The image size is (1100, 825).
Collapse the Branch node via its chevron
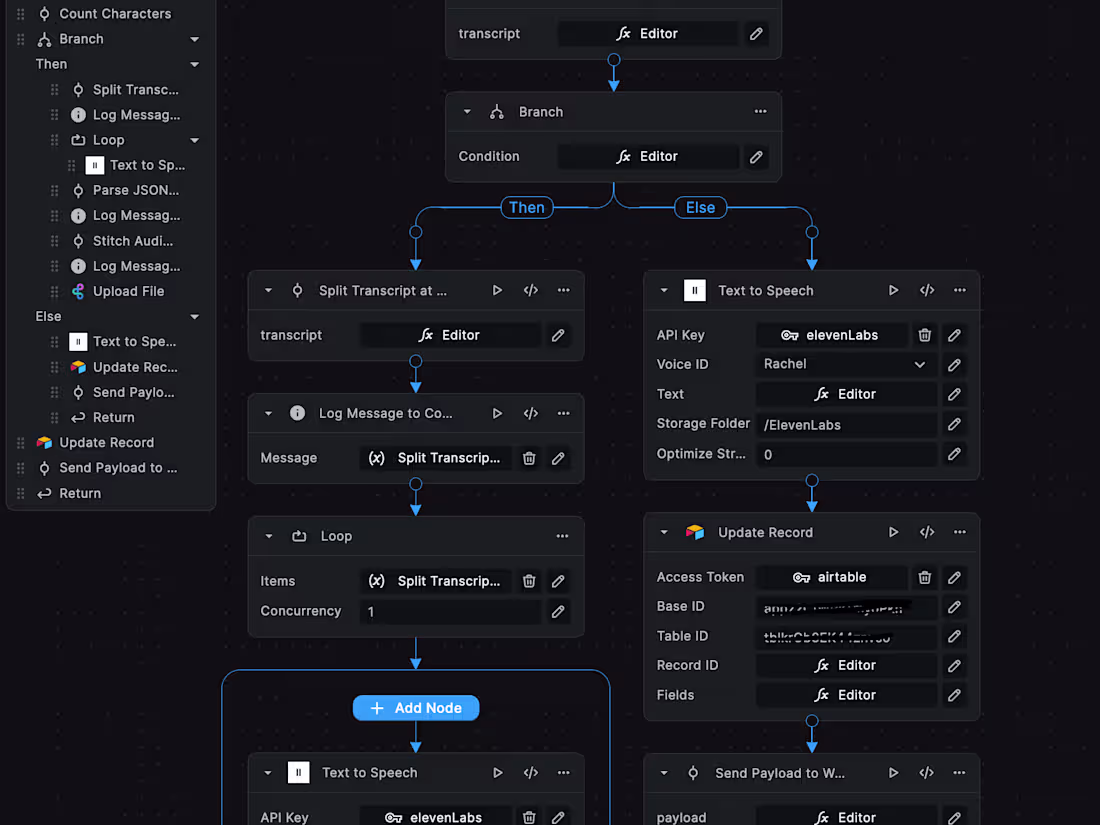tap(466, 112)
